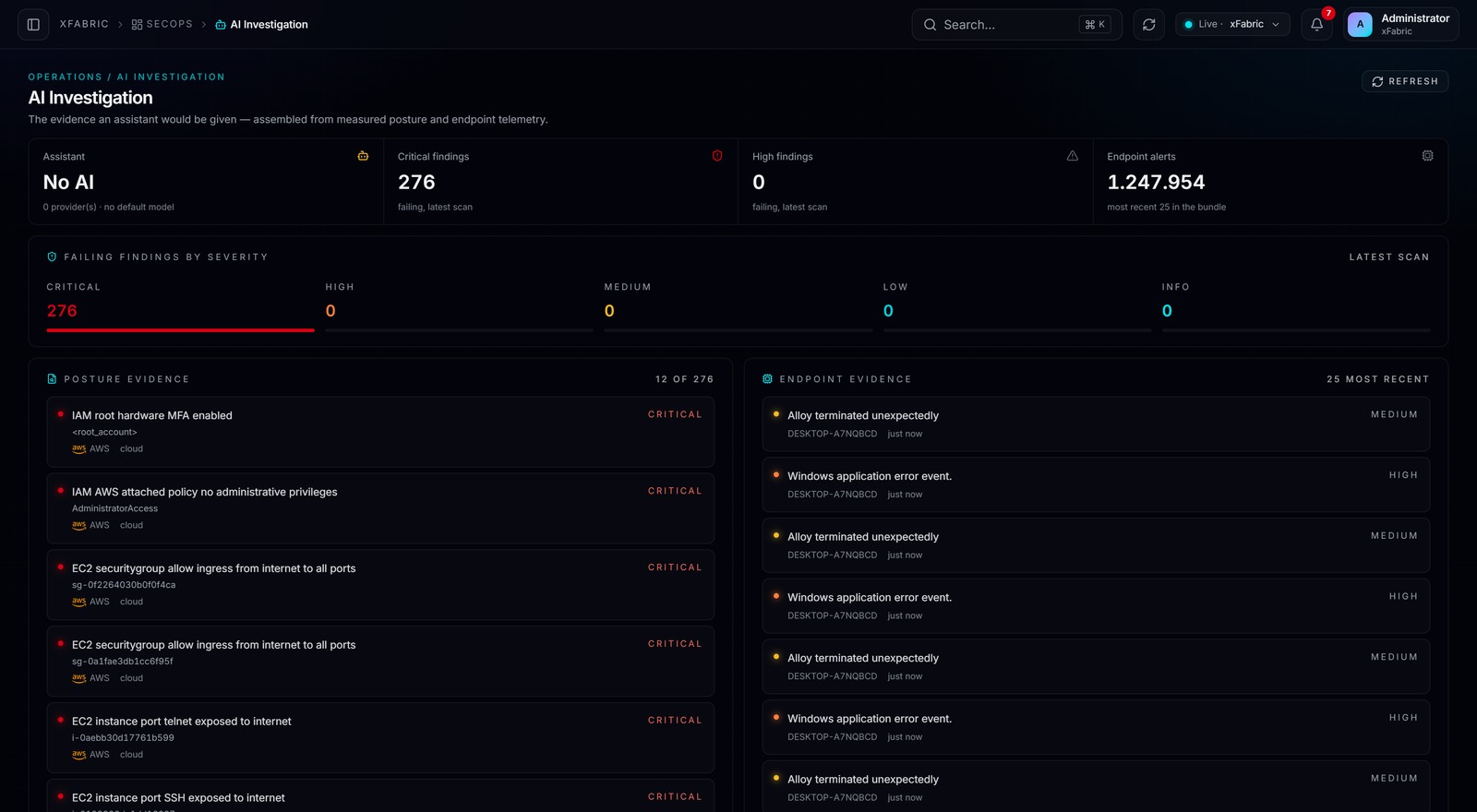This screenshot has height=812, width=1477.
Task: Click the MEDIUM severity bar
Action: [x=738, y=329]
